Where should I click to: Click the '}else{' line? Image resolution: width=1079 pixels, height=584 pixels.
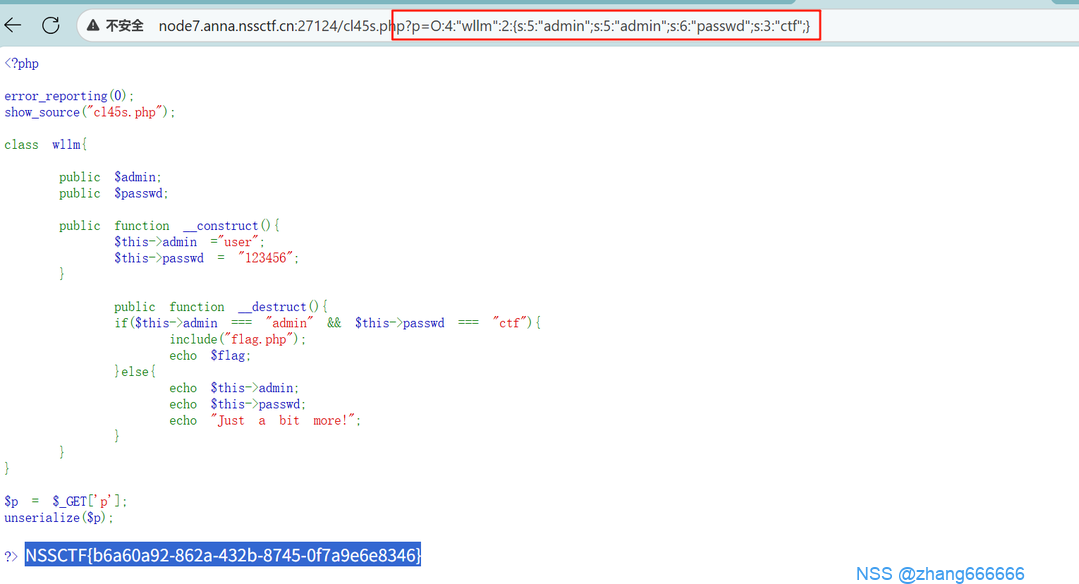click(135, 371)
